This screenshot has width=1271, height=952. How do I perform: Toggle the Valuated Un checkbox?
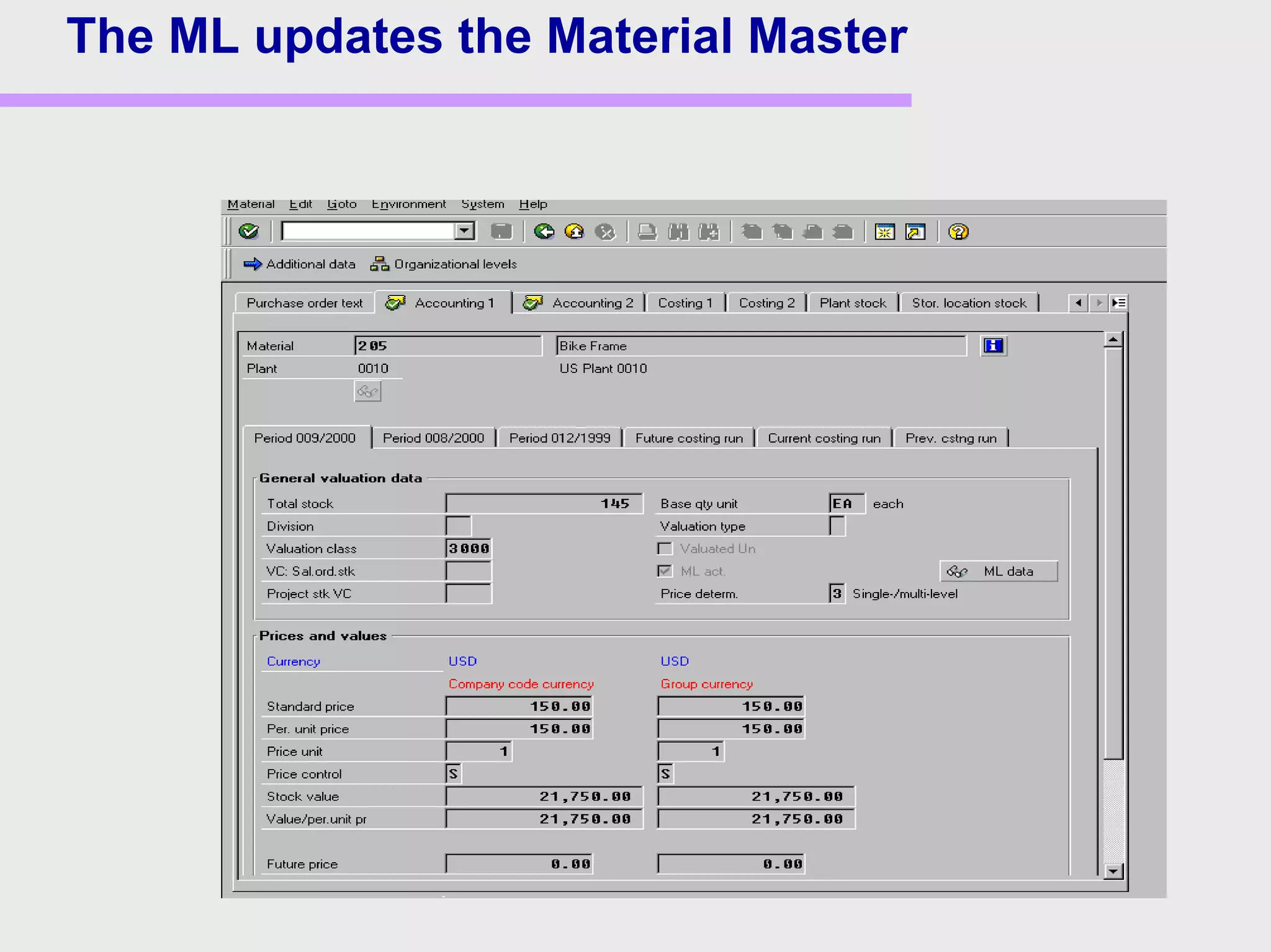point(665,549)
